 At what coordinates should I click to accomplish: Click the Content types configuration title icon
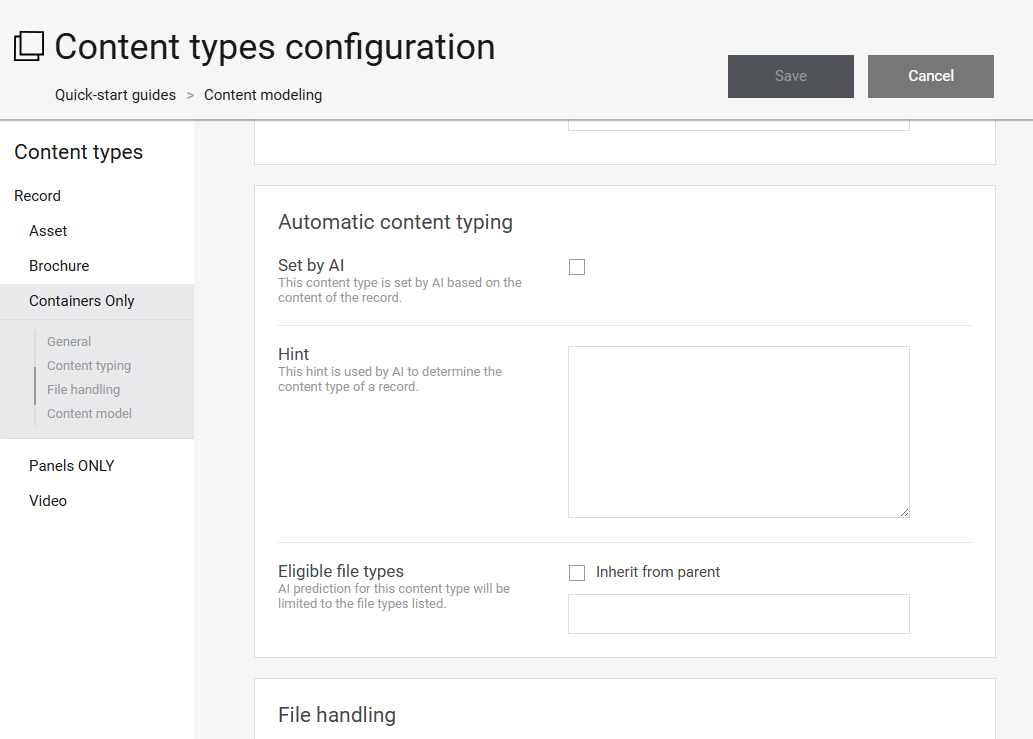pyautogui.click(x=29, y=47)
